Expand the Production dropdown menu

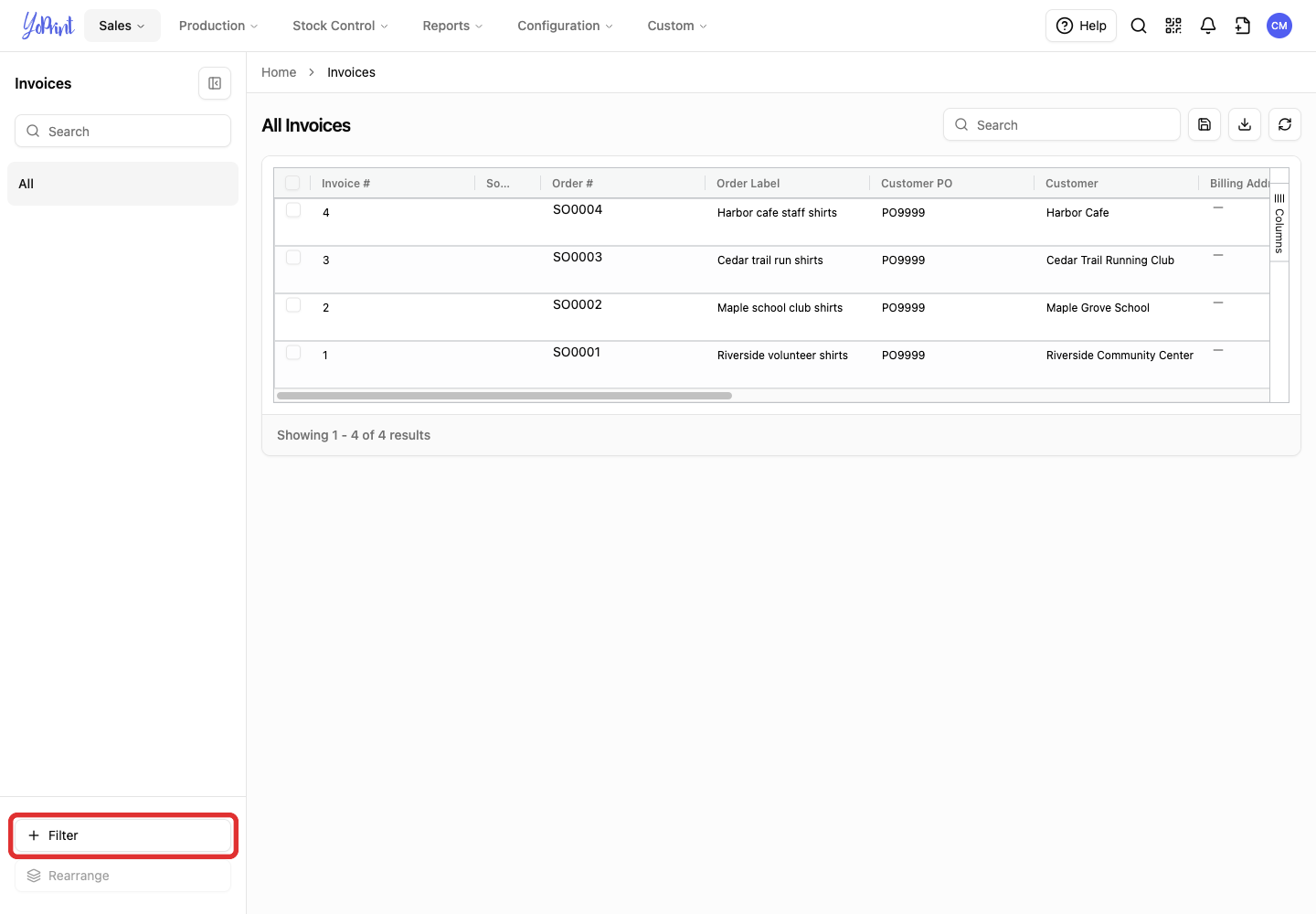tap(218, 26)
